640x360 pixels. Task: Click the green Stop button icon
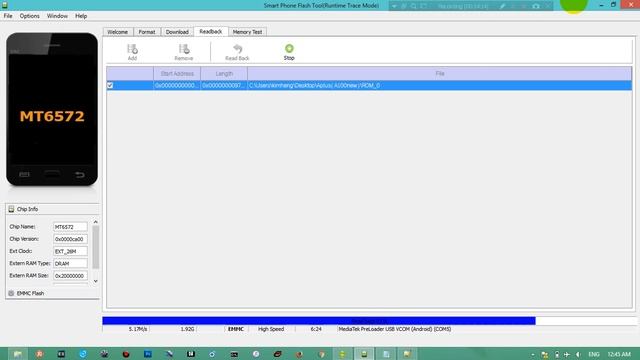[x=289, y=49]
